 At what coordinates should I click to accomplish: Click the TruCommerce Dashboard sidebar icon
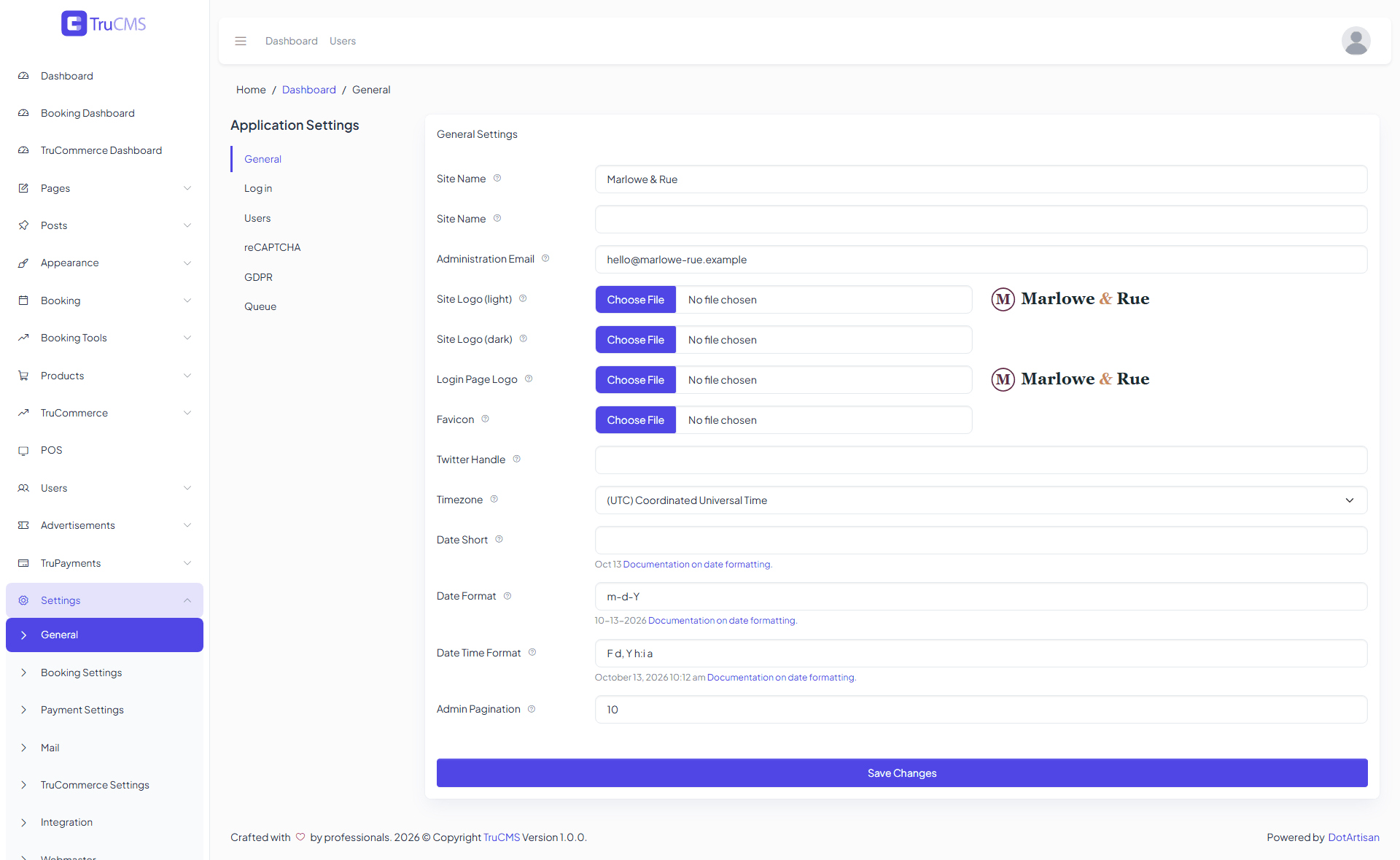point(23,150)
